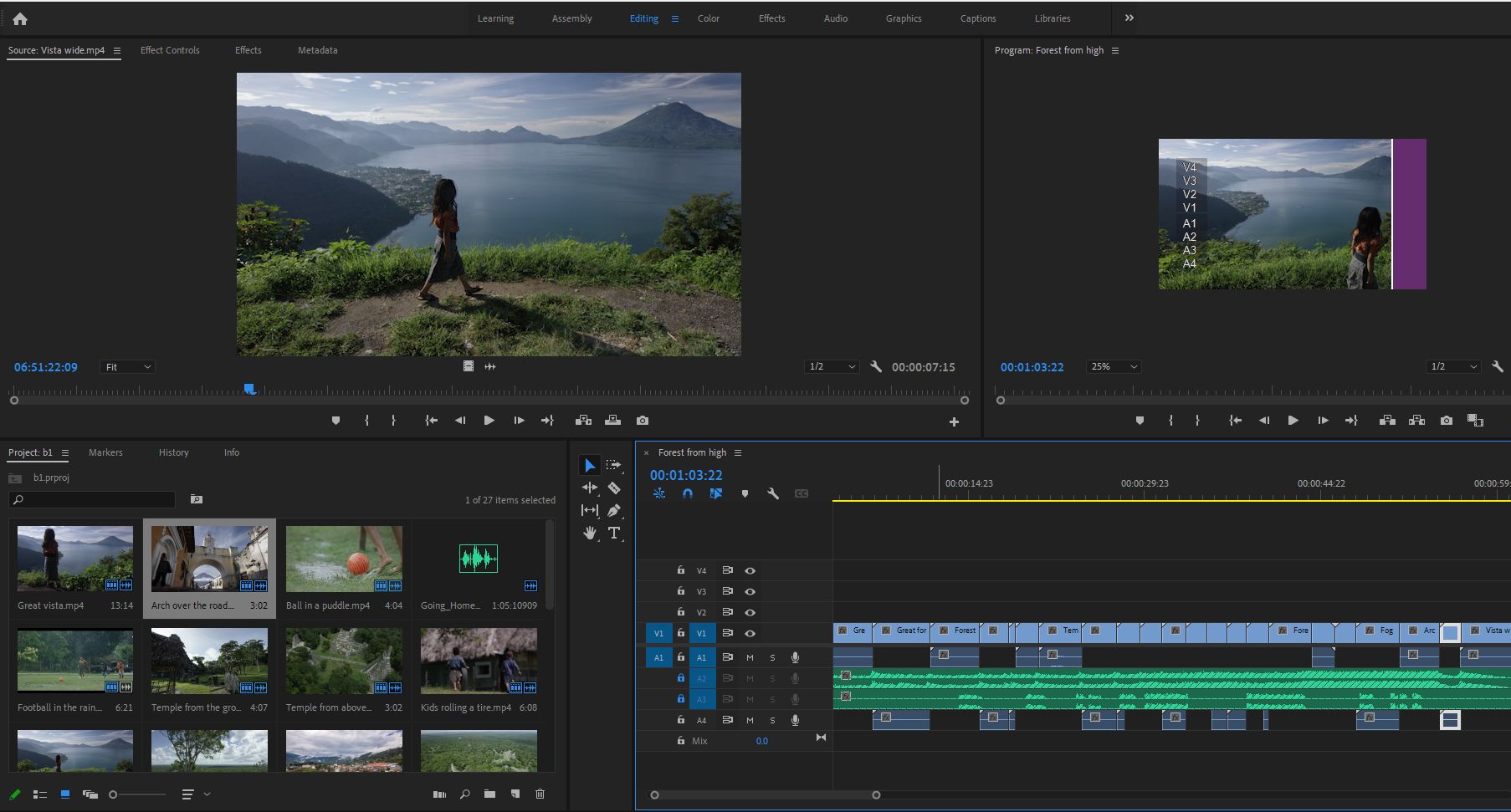
Task: Switch to Color workspace
Action: click(708, 18)
